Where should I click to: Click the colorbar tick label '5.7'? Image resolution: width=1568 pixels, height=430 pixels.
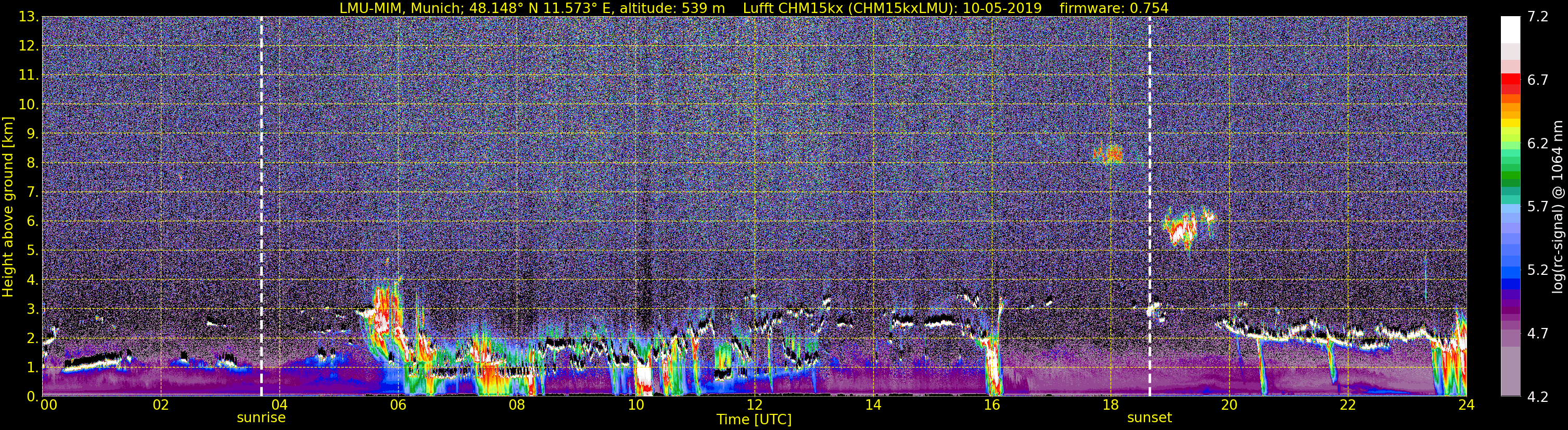coord(1538,207)
